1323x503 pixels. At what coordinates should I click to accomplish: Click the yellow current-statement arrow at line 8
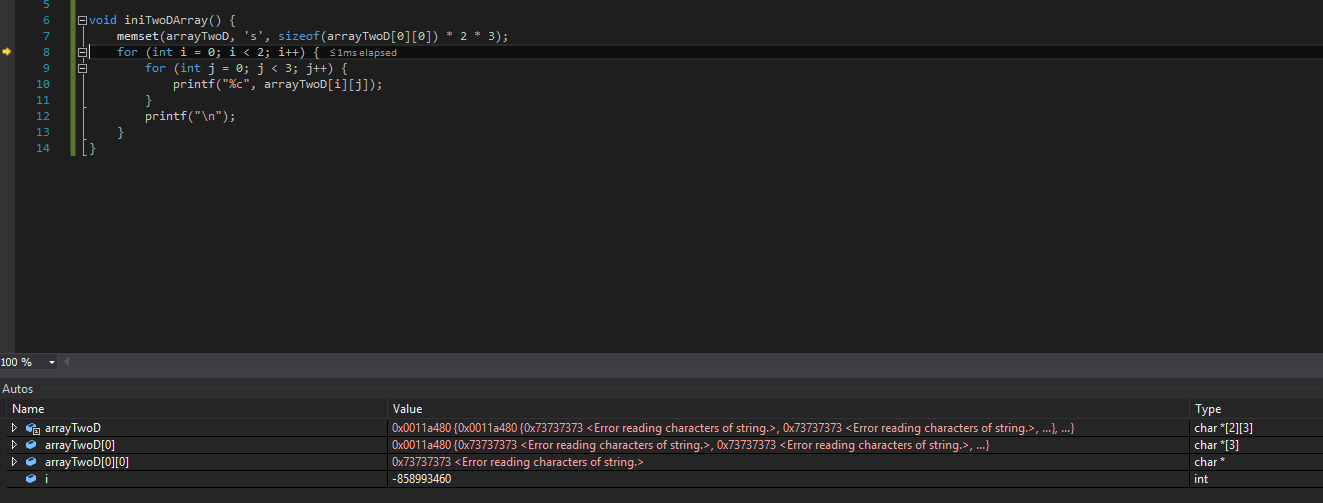tap(6, 52)
